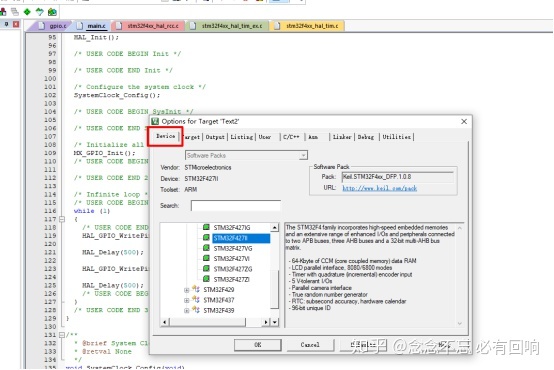Click the file icon on stm32f4xx_hal_tim_ex.c tab

click(193, 26)
